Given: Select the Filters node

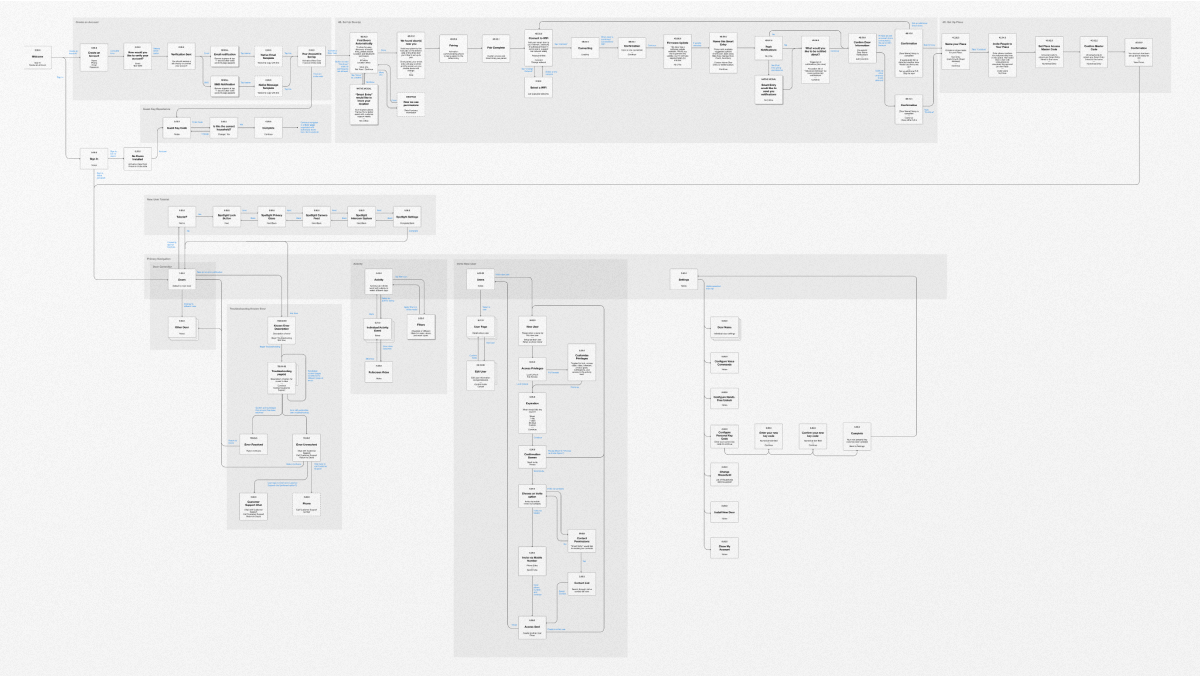Looking at the screenshot, I should (421, 325).
